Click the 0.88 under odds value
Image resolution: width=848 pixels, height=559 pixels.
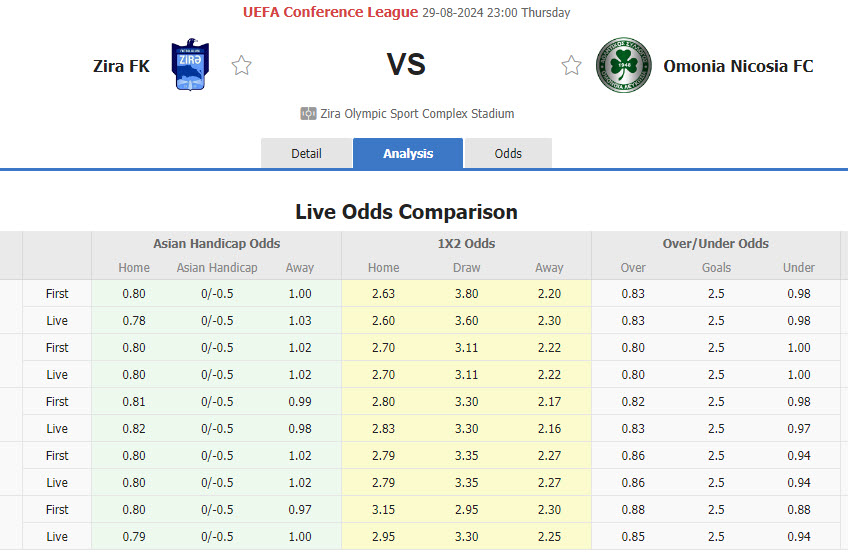click(799, 510)
